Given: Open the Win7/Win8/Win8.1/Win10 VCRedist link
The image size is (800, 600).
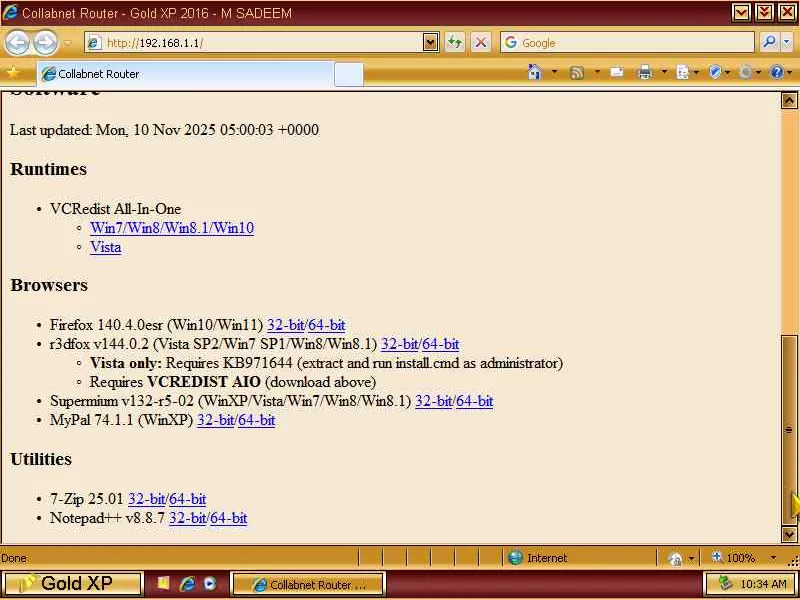Looking at the screenshot, I should 172,228.
